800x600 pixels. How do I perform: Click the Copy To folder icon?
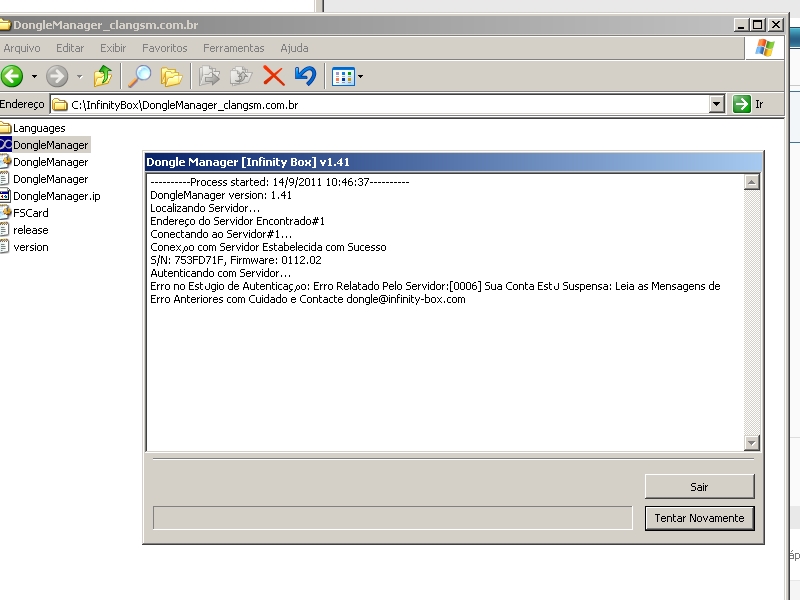[x=241, y=77]
